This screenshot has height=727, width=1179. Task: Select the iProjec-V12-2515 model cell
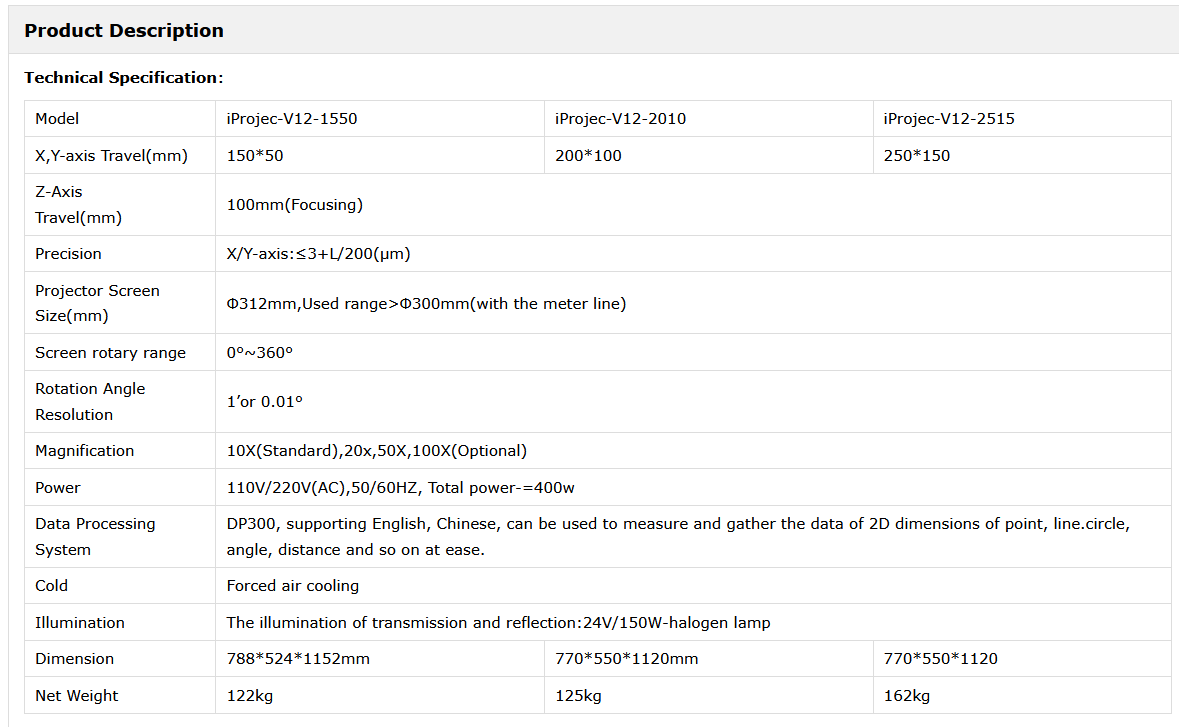[949, 119]
